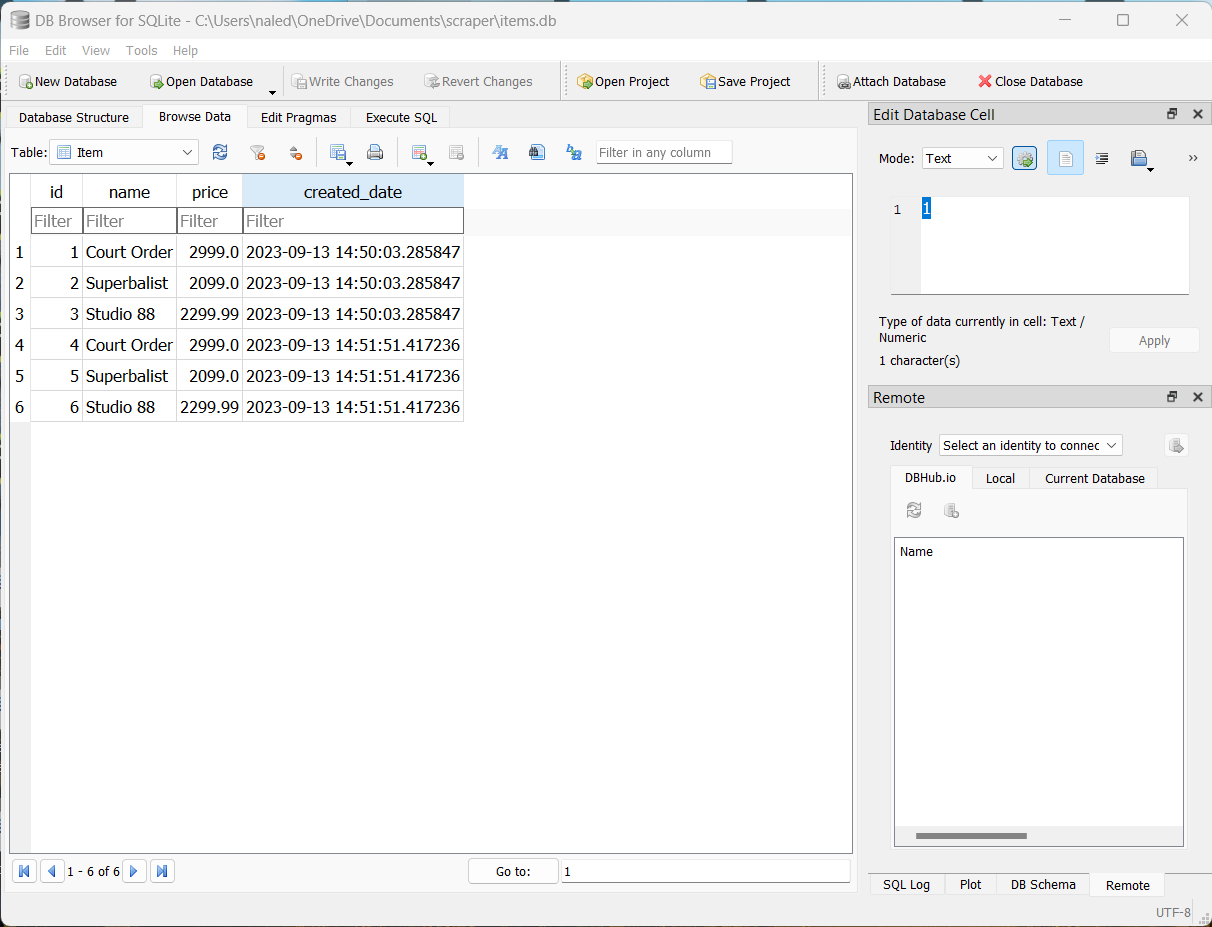Screen dimensions: 1212x927
Task: Open the DB Schema tab
Action: 1043,884
